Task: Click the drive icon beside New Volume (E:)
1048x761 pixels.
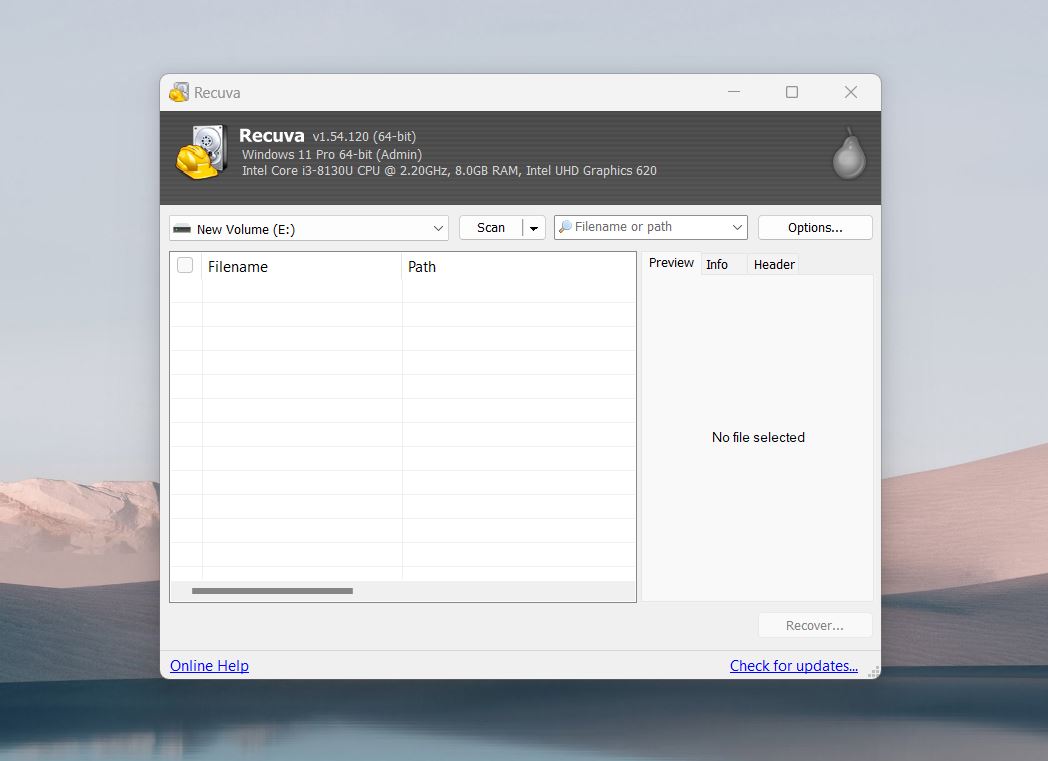Action: (182, 229)
